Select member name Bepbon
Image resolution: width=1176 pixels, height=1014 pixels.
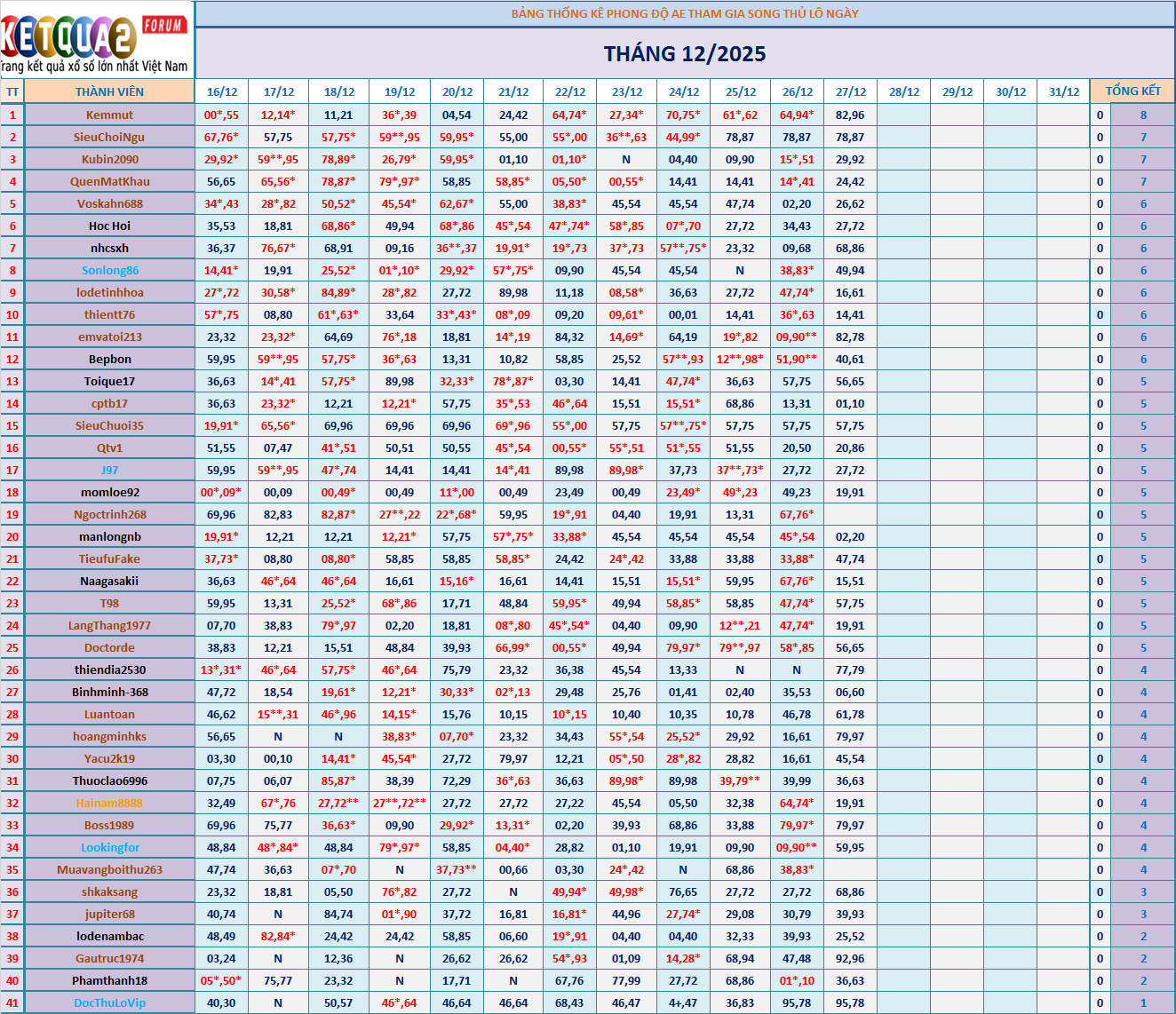(x=109, y=359)
